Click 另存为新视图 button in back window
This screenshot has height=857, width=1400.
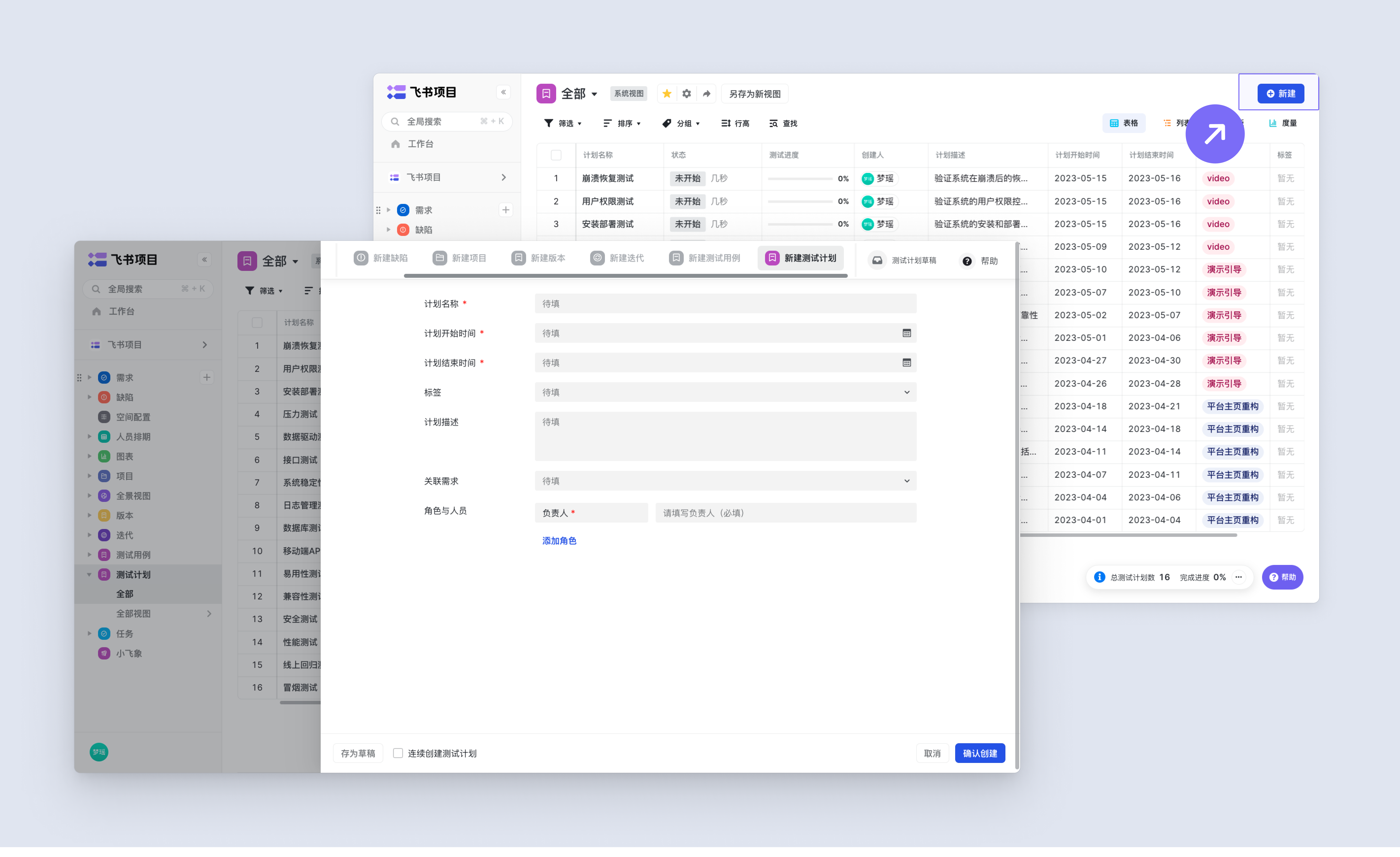pyautogui.click(x=754, y=94)
